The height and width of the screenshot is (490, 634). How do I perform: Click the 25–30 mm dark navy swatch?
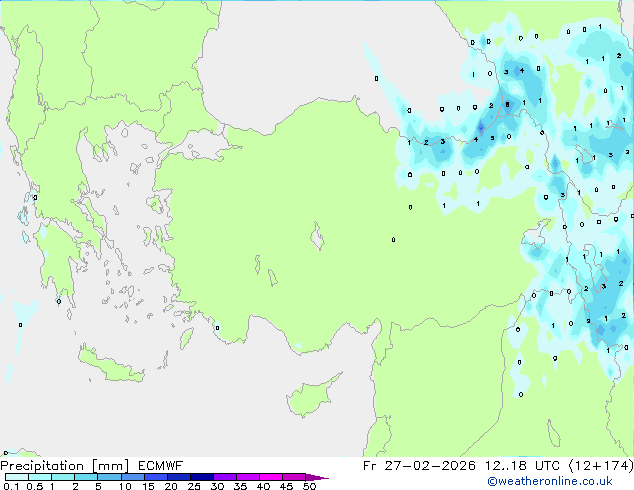202,477
